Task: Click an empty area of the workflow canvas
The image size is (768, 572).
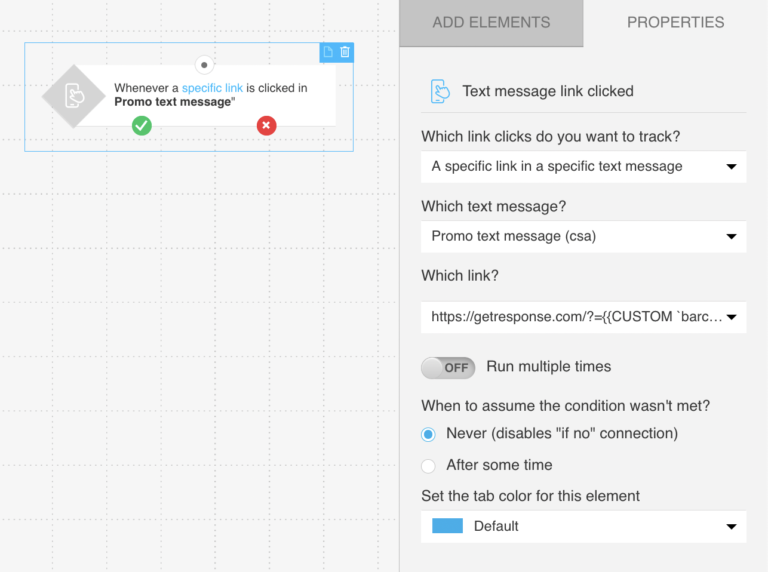Action: (x=200, y=350)
